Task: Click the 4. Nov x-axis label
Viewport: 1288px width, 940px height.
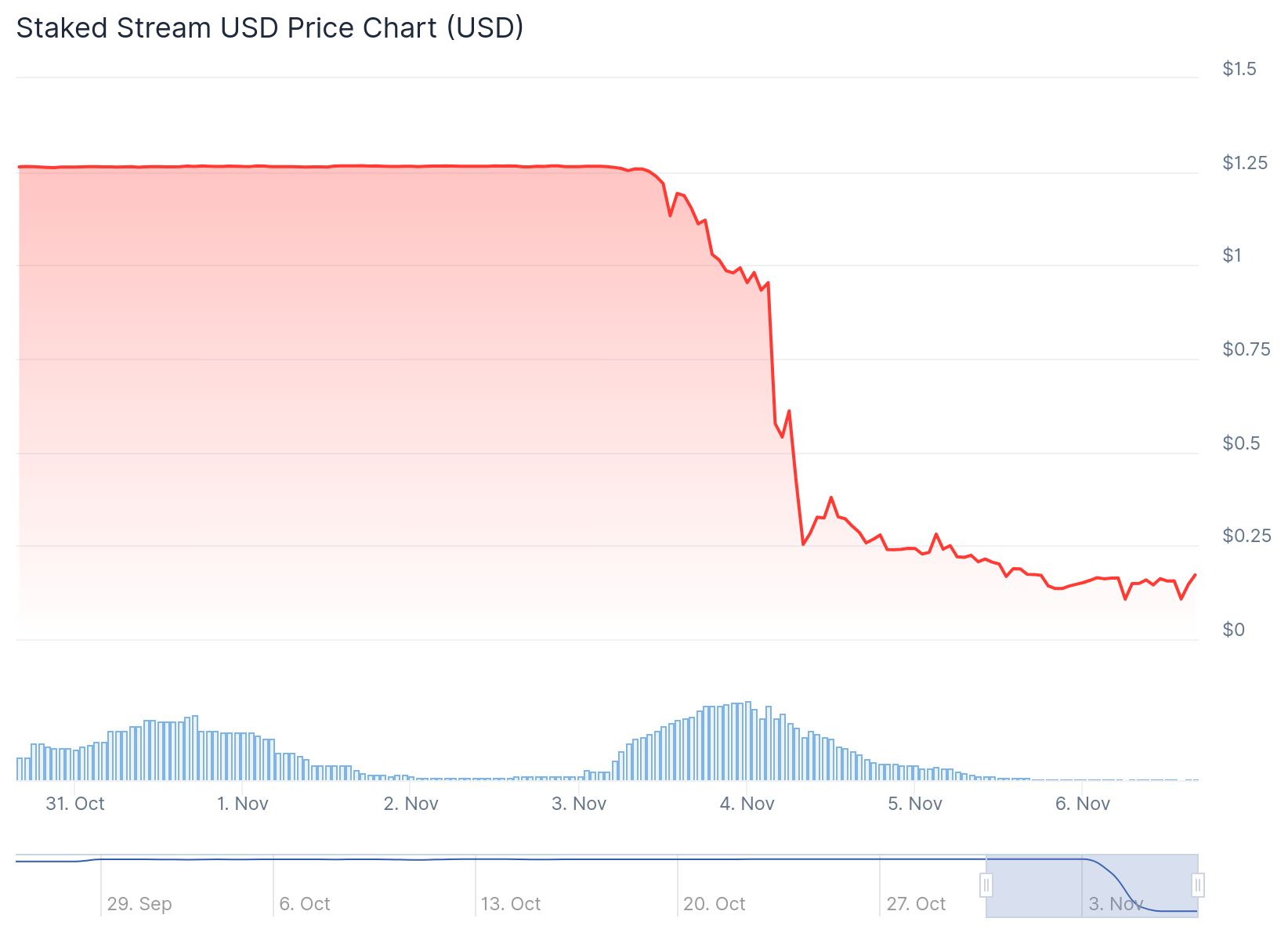Action: (747, 804)
